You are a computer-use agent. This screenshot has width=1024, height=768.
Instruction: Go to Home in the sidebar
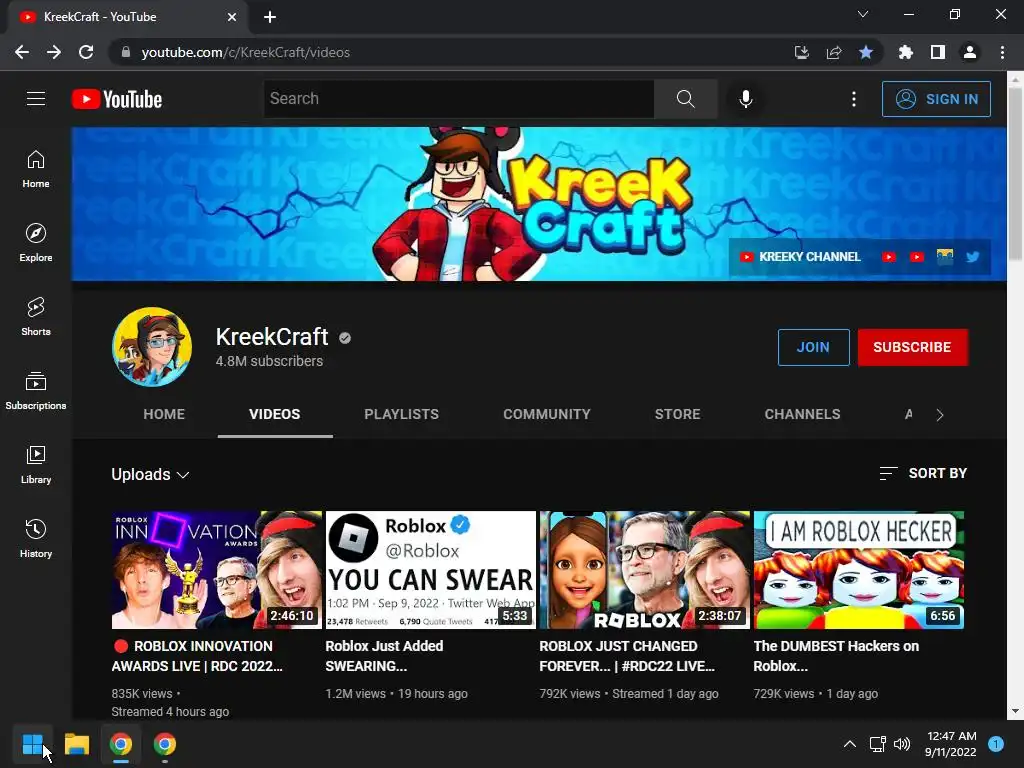pos(36,168)
